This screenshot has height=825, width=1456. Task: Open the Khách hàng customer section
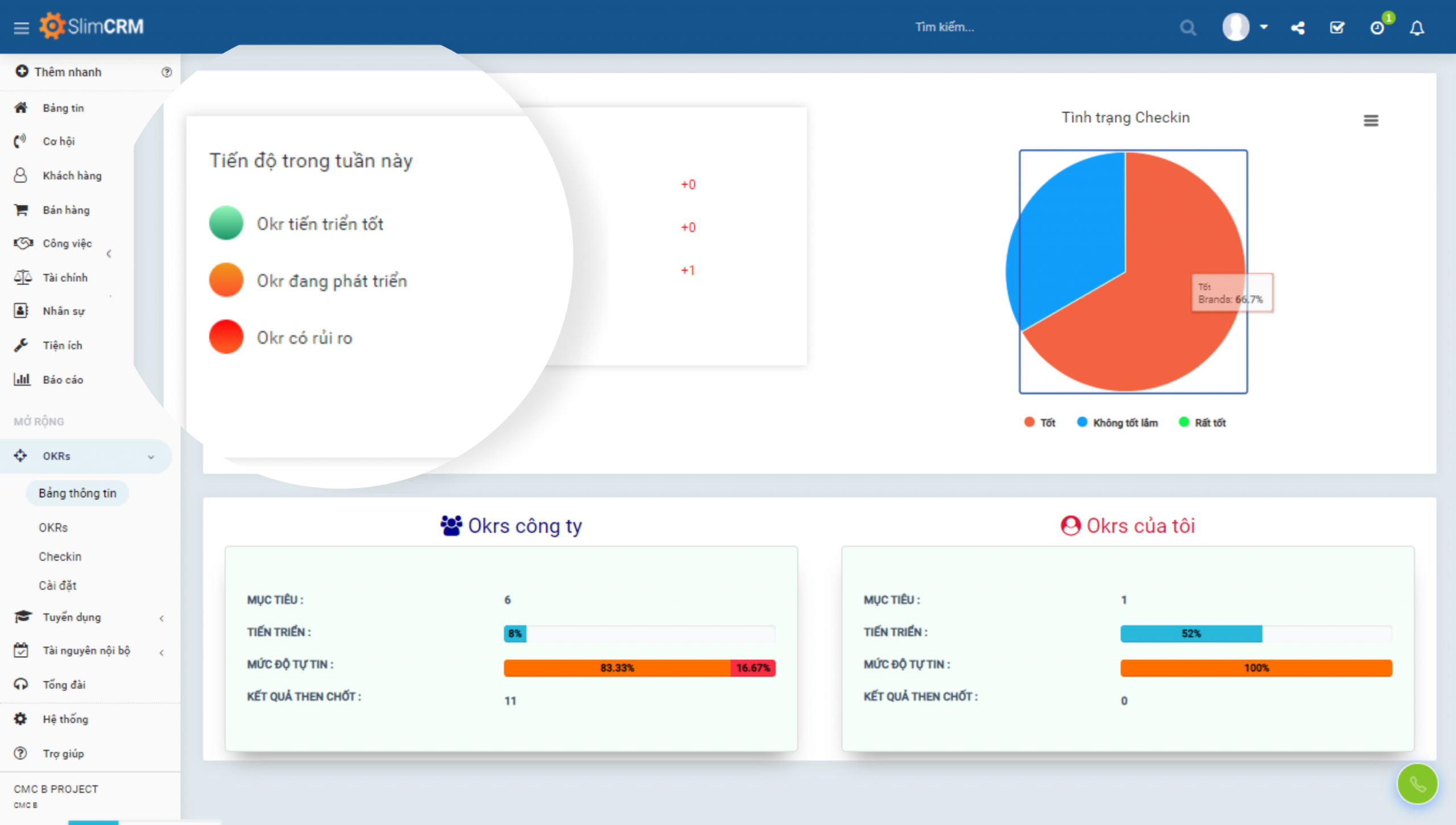pyautogui.click(x=72, y=175)
